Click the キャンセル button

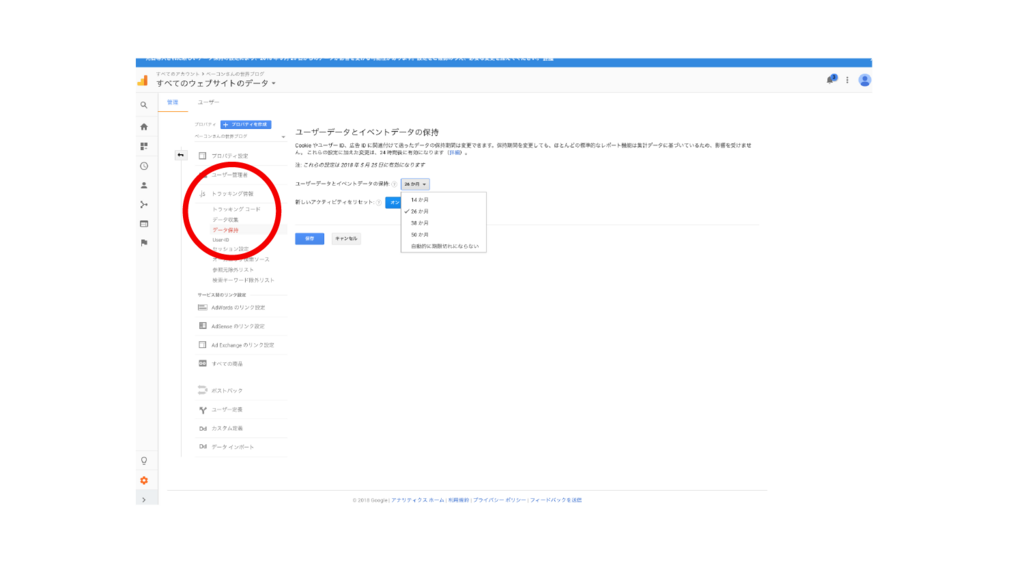346,238
